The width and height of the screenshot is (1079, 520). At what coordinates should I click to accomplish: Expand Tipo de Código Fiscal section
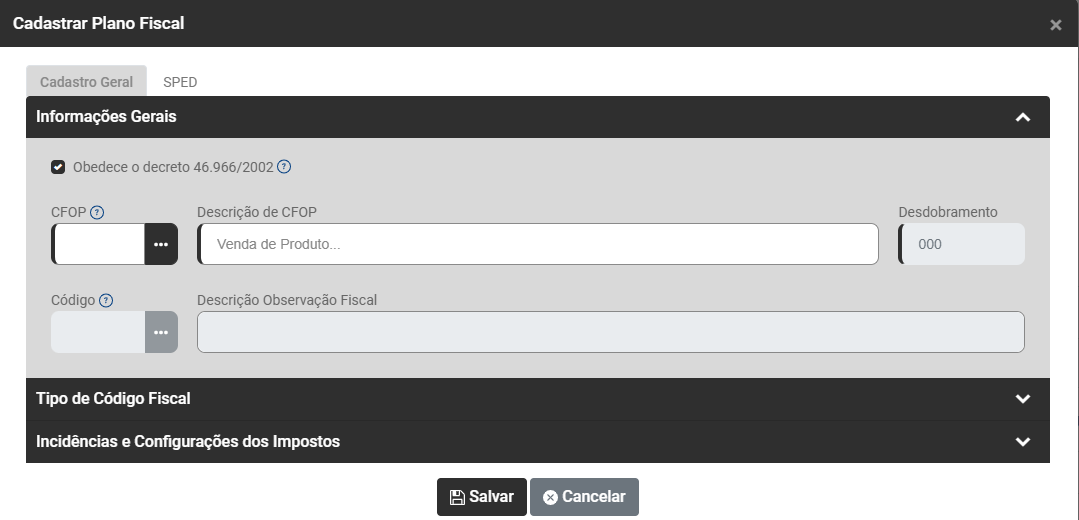(x=1022, y=399)
